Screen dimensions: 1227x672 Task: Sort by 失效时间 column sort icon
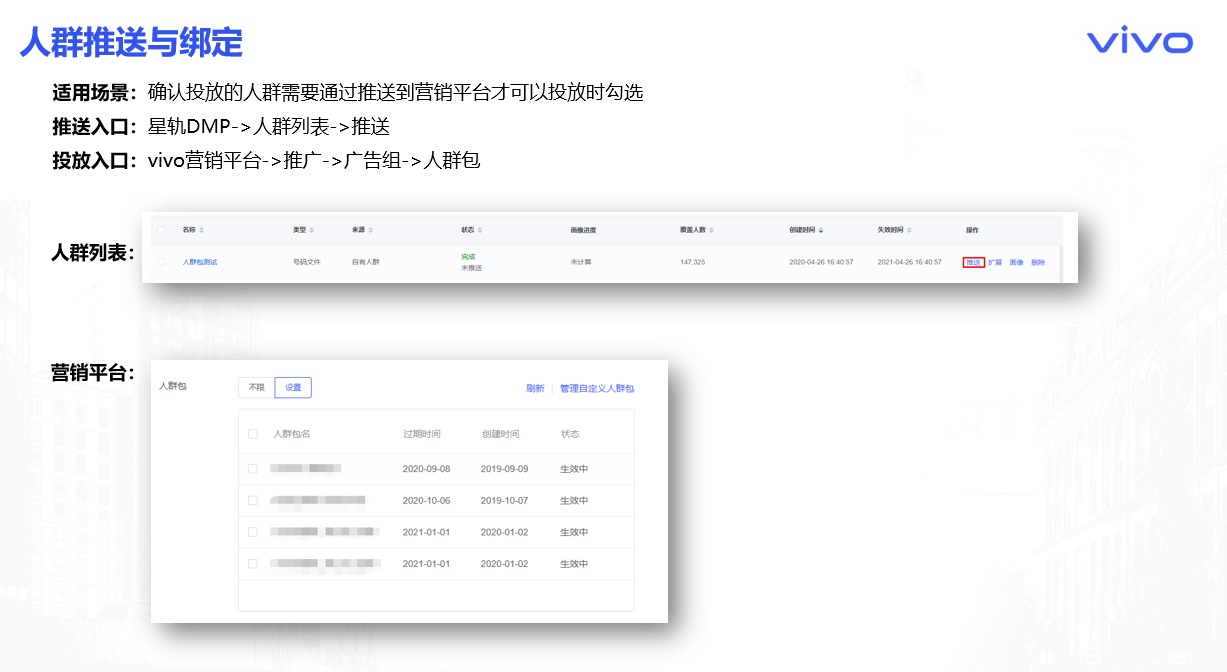tap(910, 230)
